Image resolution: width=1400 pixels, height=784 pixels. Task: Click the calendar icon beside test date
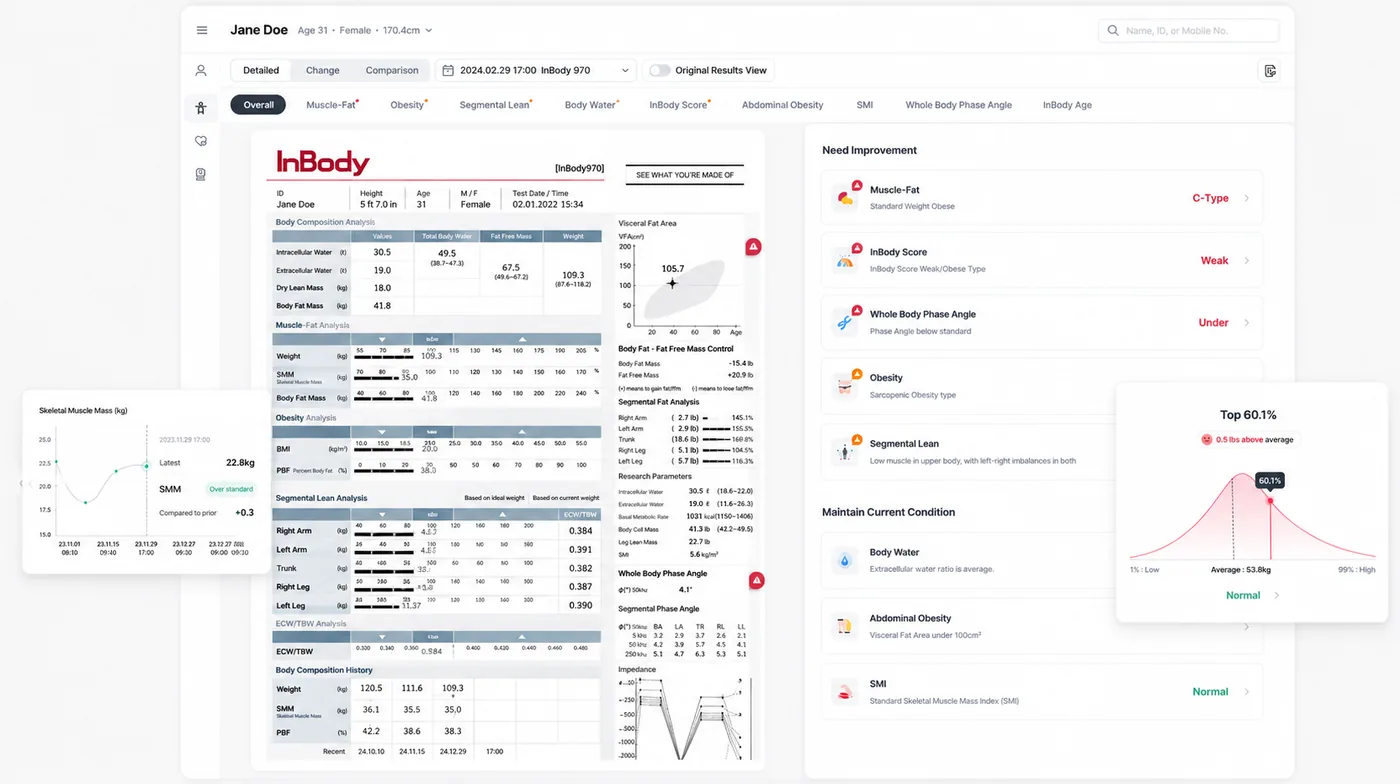tap(447, 70)
